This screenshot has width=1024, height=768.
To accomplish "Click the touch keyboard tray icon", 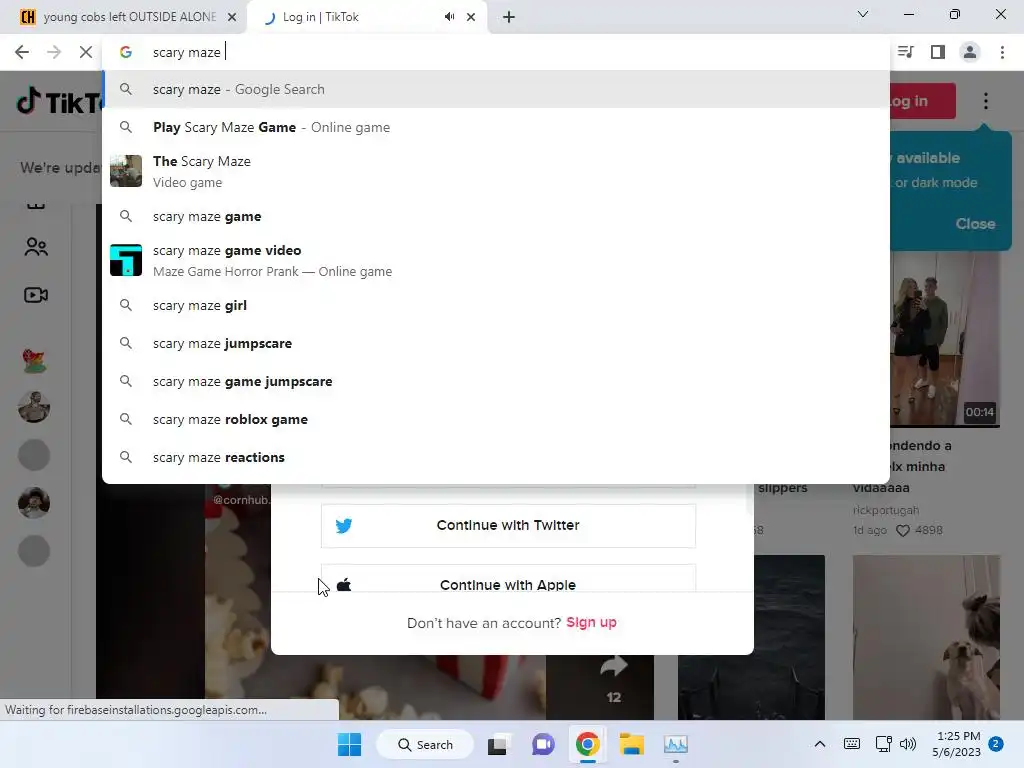I will click(852, 744).
